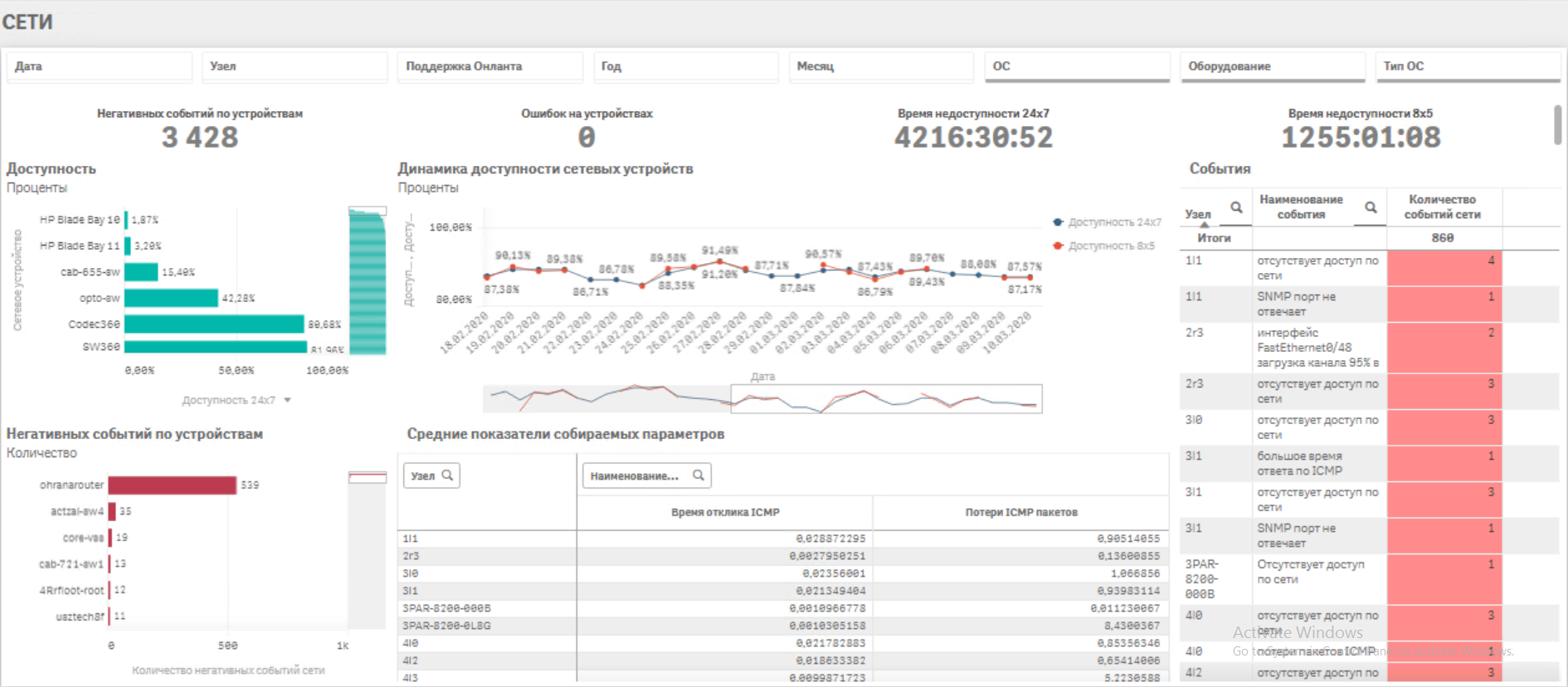1568x687 pixels.
Task: Click the date range selector below line chart
Action: click(x=886, y=399)
